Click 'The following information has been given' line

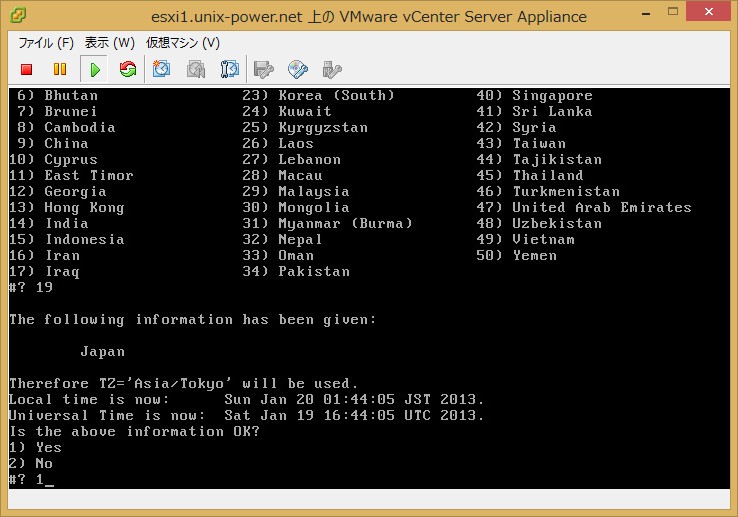pos(193,319)
